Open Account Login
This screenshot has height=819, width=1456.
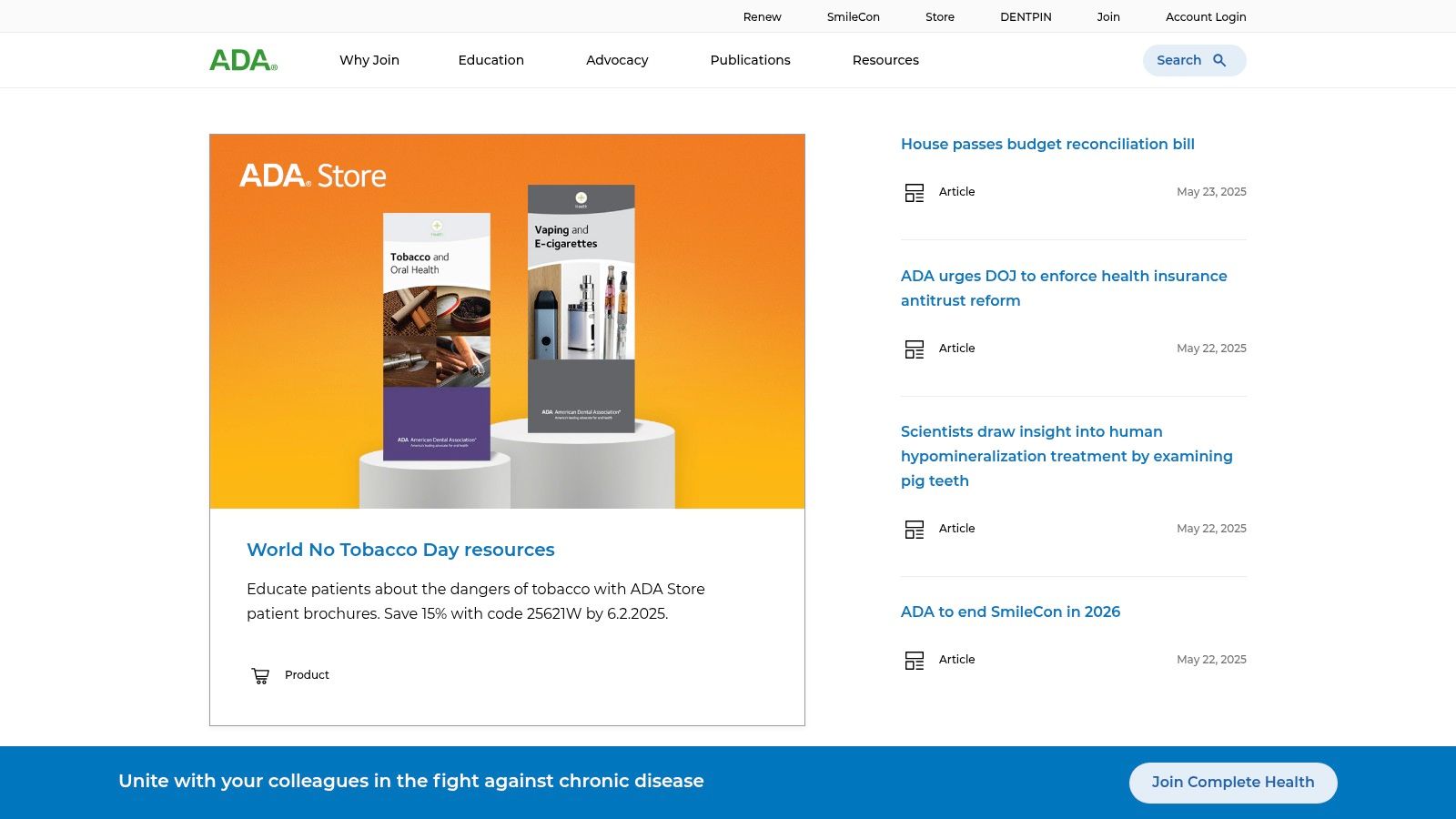pos(1206,16)
